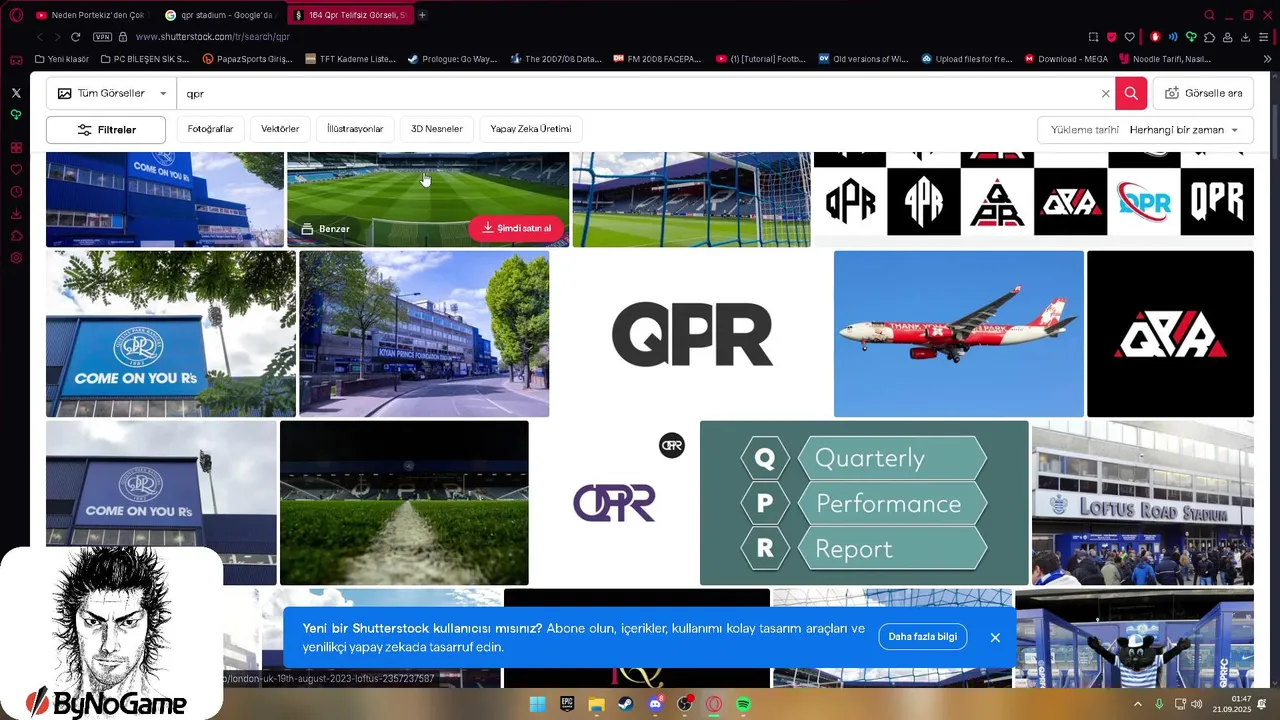Open the red and white QPA triangle logo on black
Viewport: 1280px width, 720px height.
click(x=1170, y=333)
